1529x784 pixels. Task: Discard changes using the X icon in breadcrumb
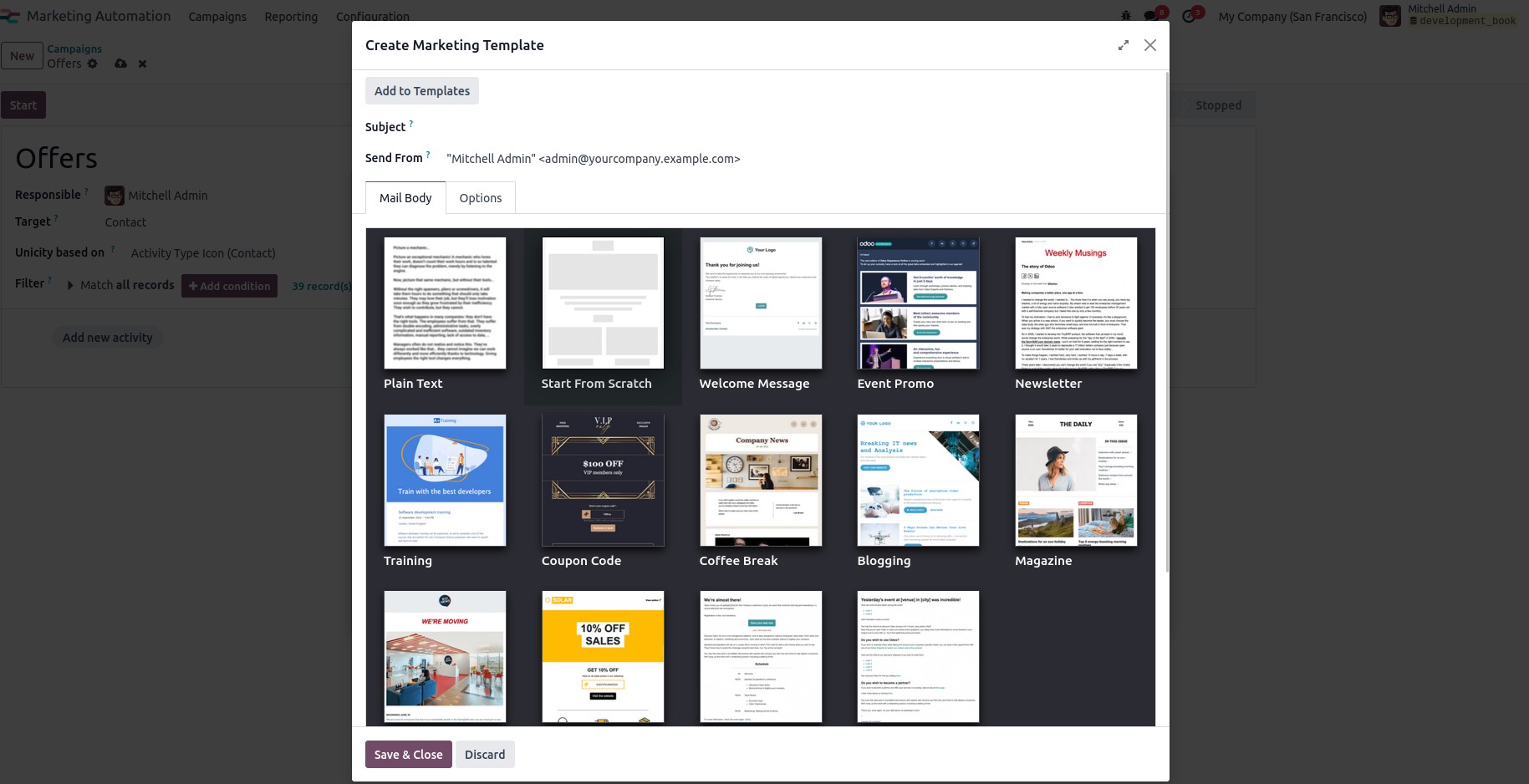[x=142, y=64]
